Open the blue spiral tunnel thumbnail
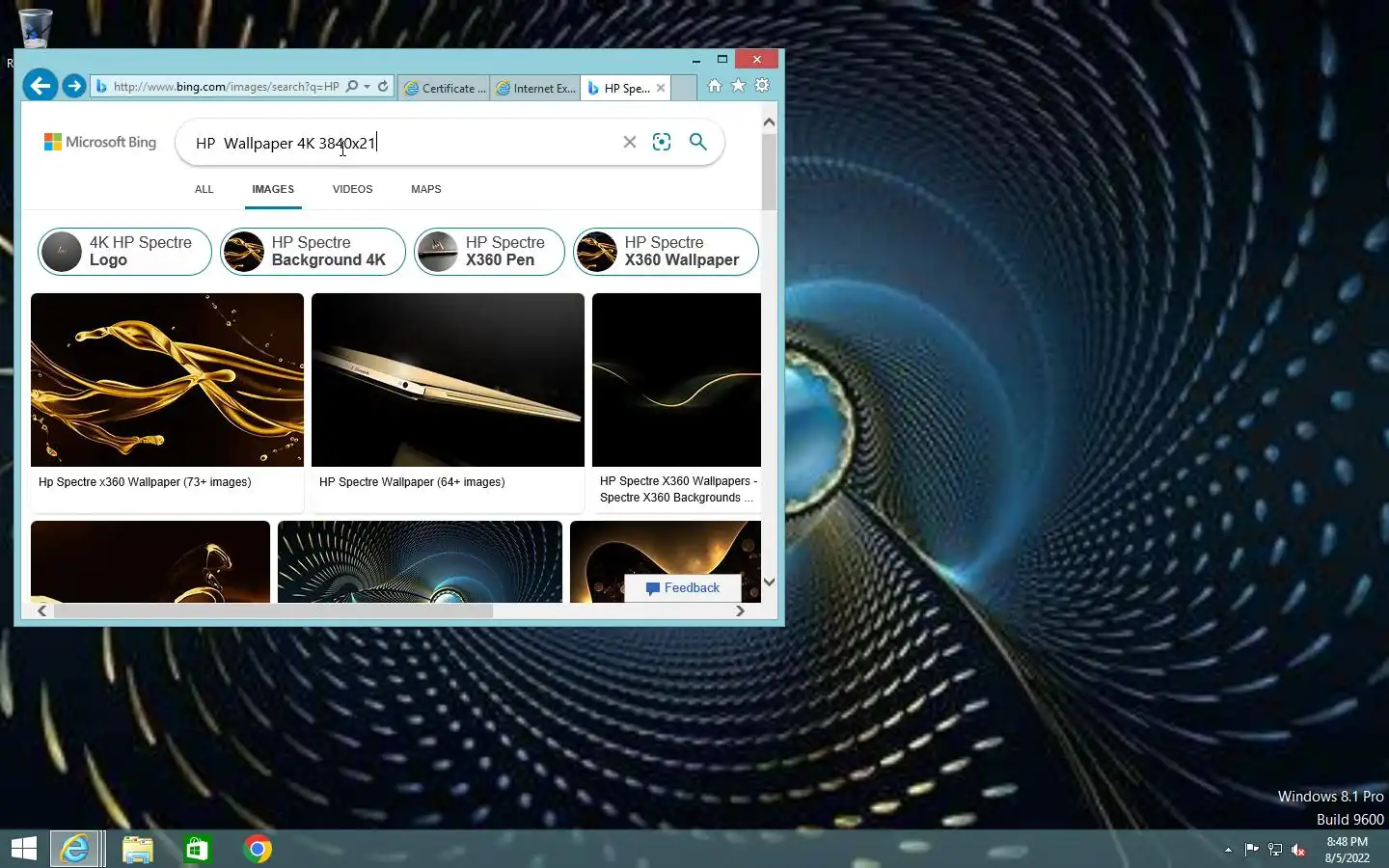 (x=420, y=561)
